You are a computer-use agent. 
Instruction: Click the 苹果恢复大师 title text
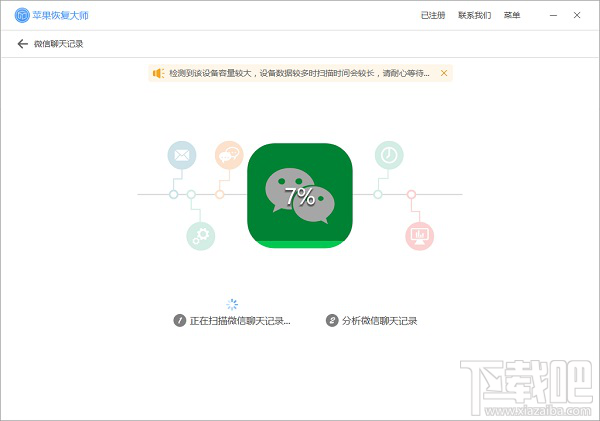pyautogui.click(x=60, y=15)
